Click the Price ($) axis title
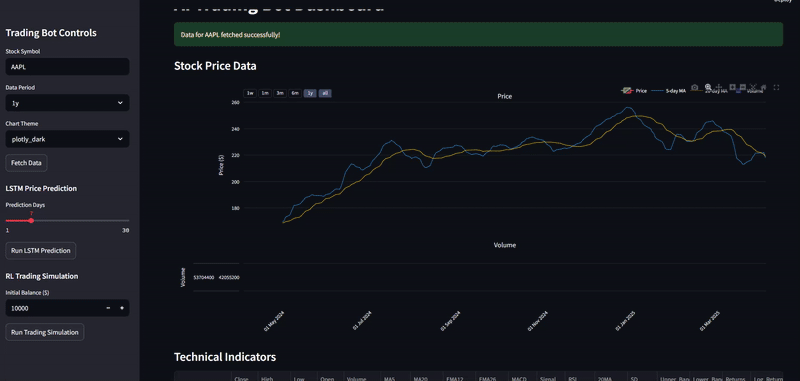This screenshot has height=381, width=800. (x=221, y=165)
